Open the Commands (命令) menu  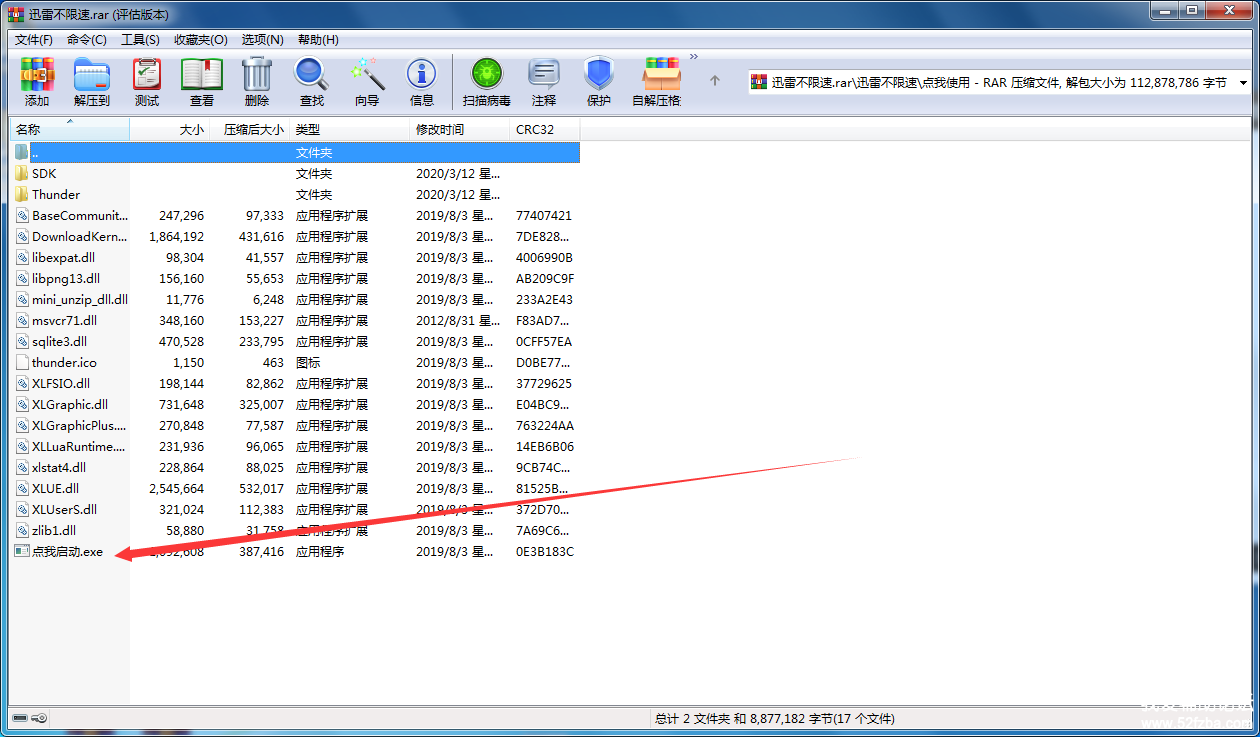[x=87, y=39]
